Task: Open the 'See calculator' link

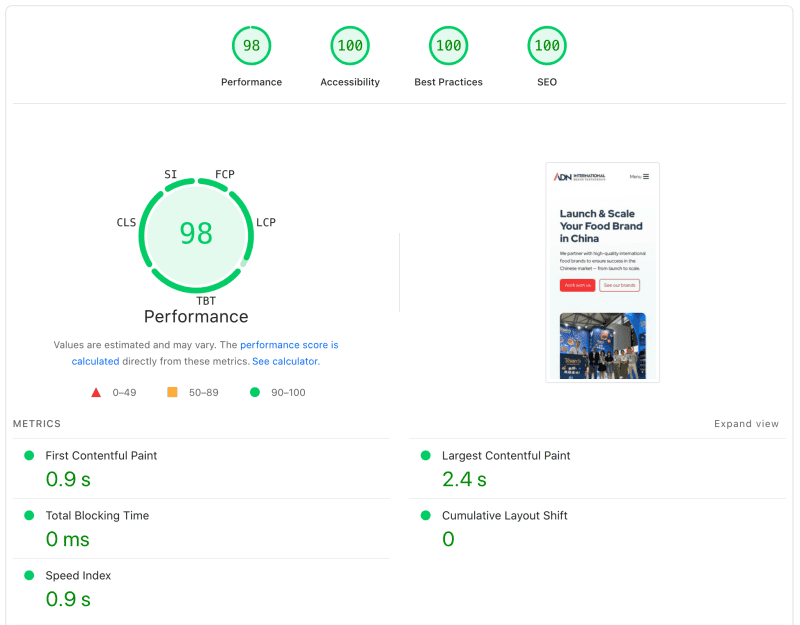Action: click(x=284, y=361)
